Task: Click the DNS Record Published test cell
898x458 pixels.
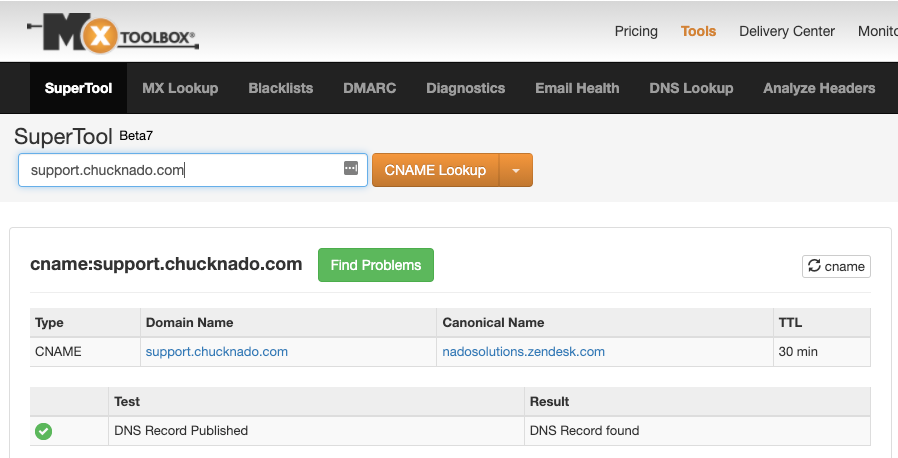Action: coord(316,431)
